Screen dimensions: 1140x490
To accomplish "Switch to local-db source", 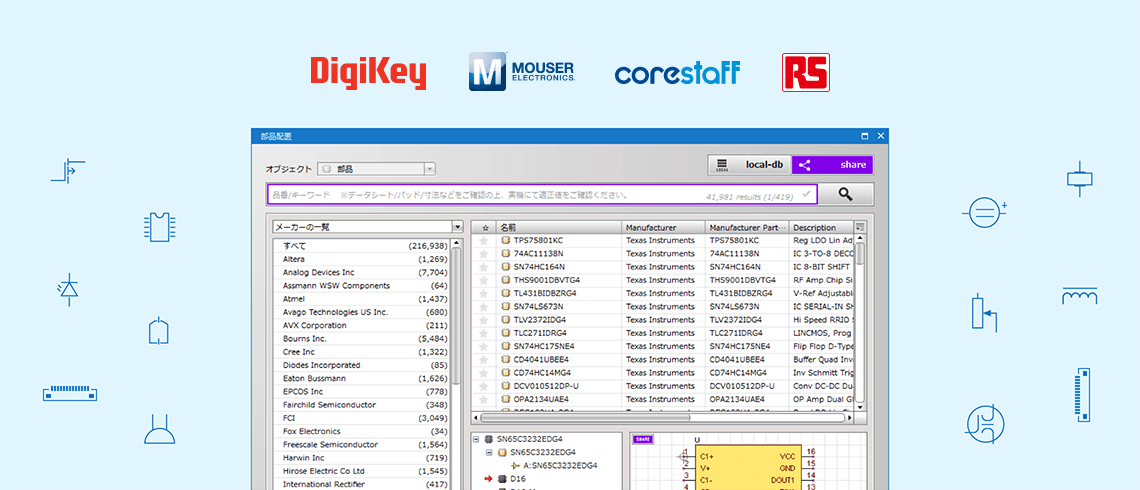I will coord(750,165).
